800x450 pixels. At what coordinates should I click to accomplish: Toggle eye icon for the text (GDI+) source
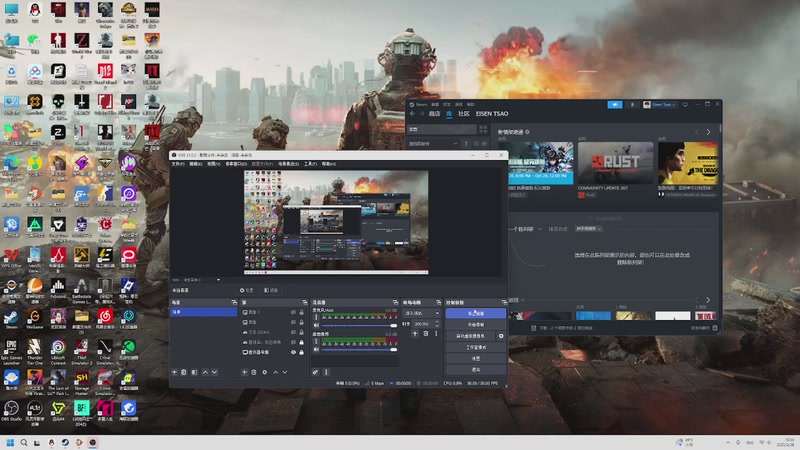[x=293, y=332]
